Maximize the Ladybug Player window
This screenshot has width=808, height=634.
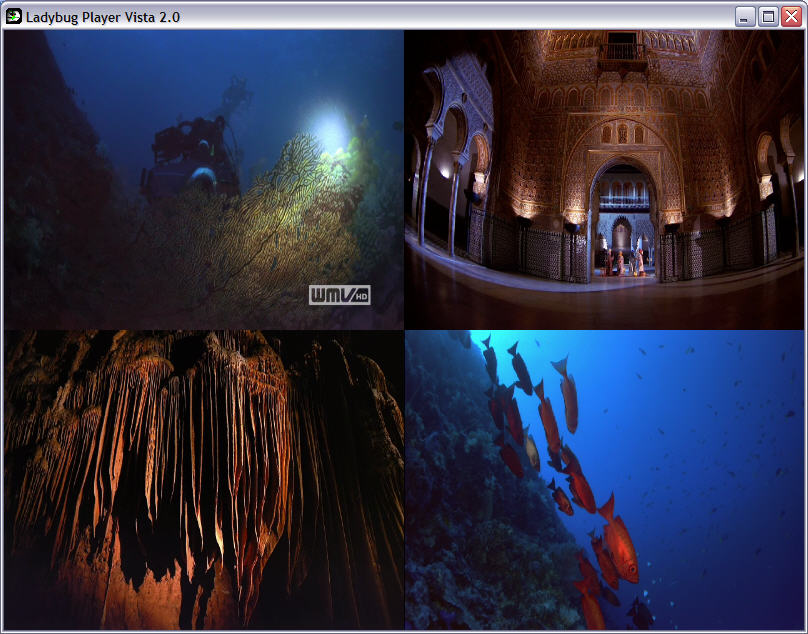click(768, 16)
